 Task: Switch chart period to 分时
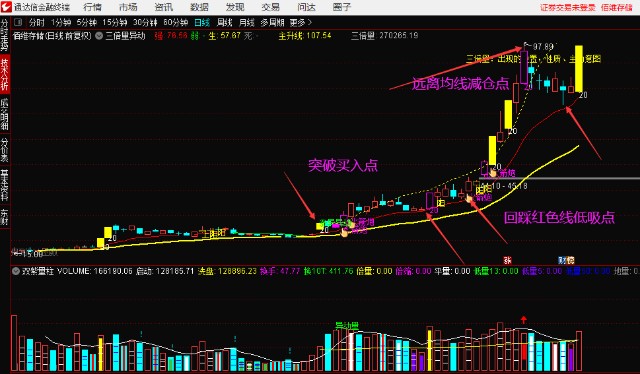(37, 22)
